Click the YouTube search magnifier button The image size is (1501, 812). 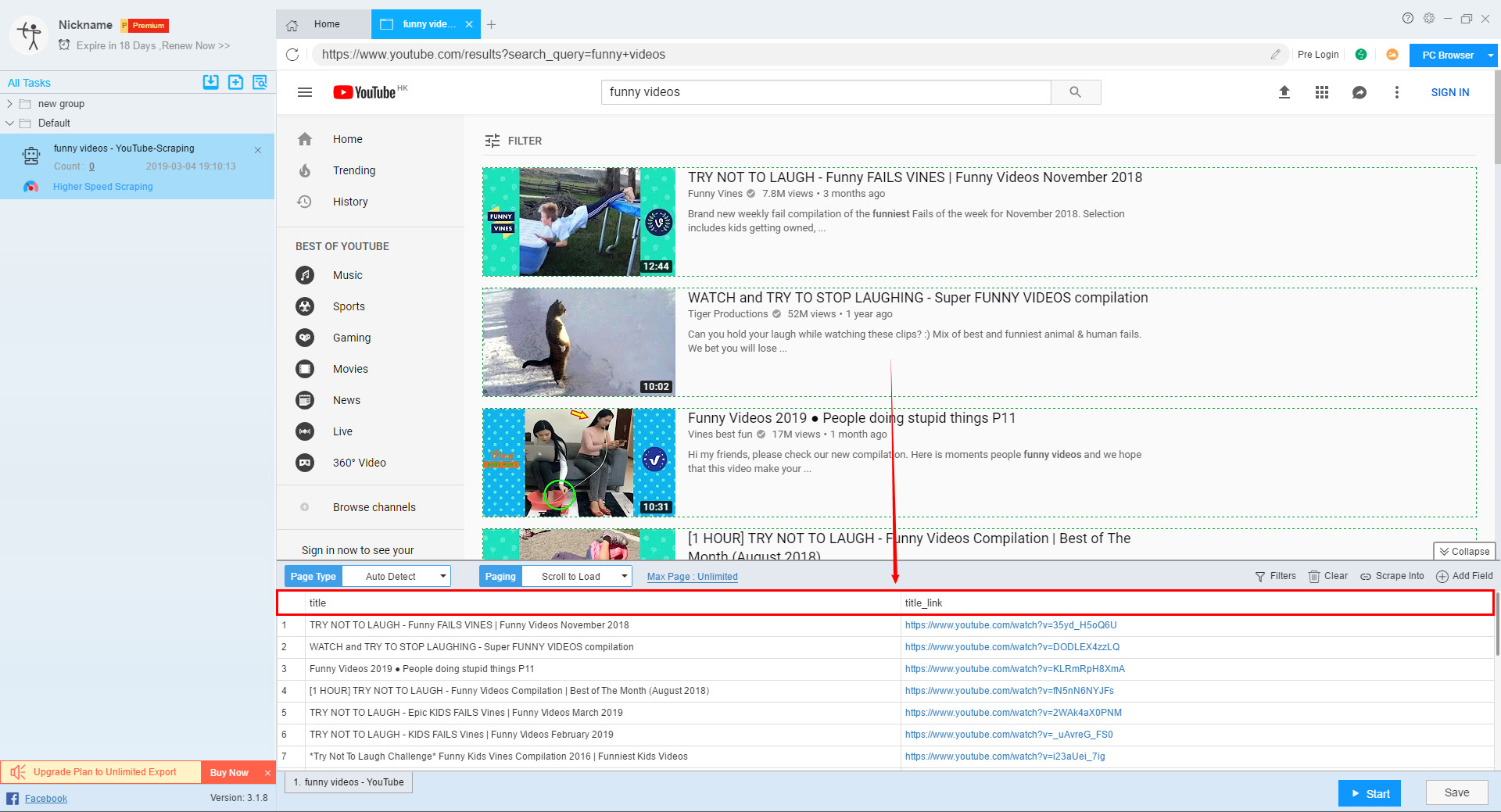1076,92
